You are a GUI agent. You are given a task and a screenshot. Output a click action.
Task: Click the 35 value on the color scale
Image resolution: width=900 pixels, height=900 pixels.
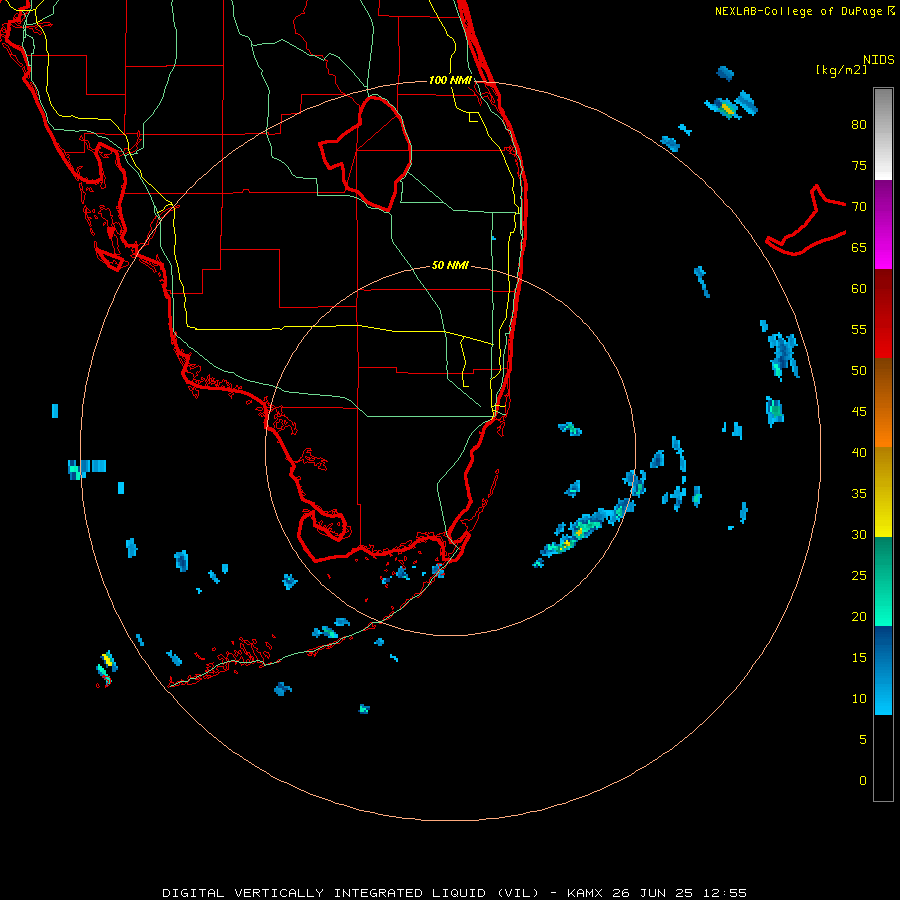click(x=859, y=494)
